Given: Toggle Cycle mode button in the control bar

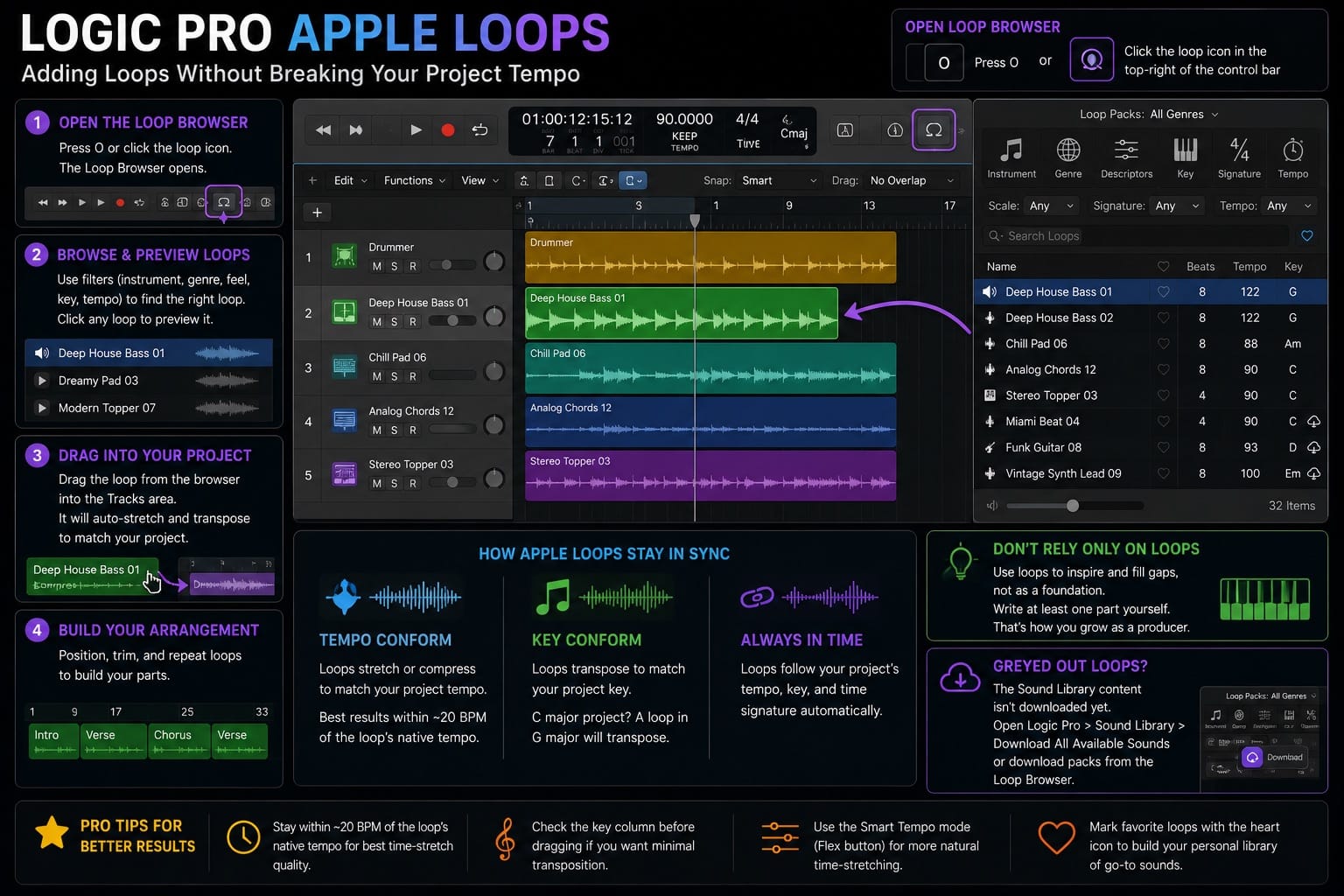Looking at the screenshot, I should (x=479, y=130).
